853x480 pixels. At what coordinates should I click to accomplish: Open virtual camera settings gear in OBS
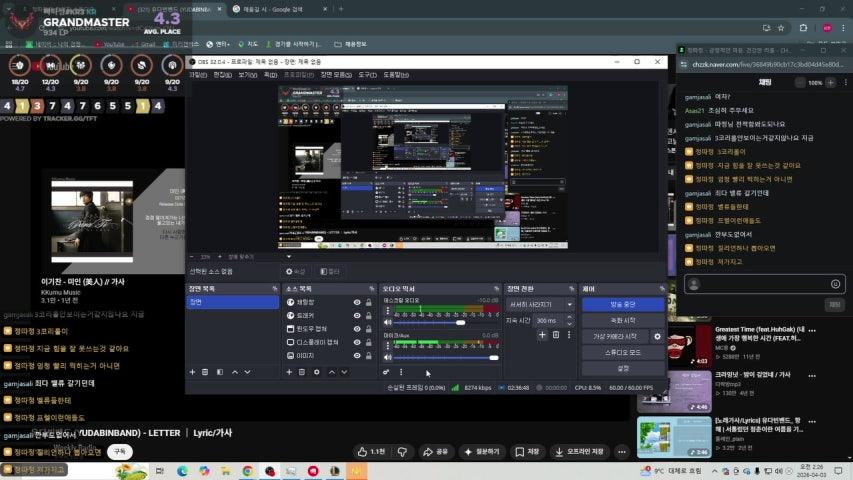tap(657, 337)
